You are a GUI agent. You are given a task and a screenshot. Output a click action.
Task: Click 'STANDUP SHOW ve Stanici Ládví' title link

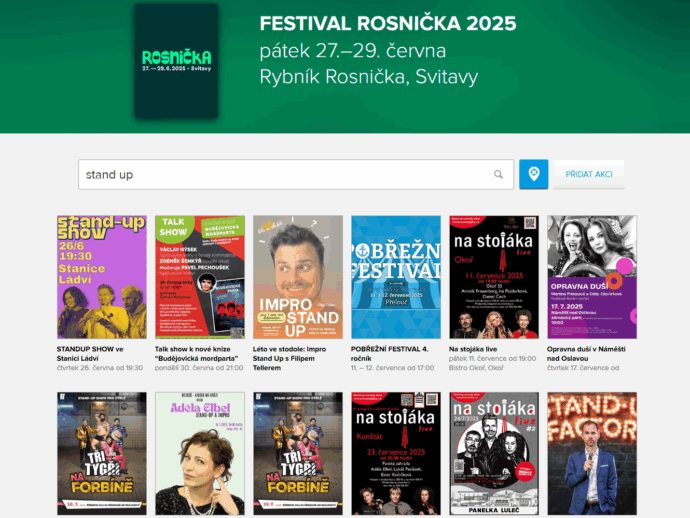click(x=90, y=353)
